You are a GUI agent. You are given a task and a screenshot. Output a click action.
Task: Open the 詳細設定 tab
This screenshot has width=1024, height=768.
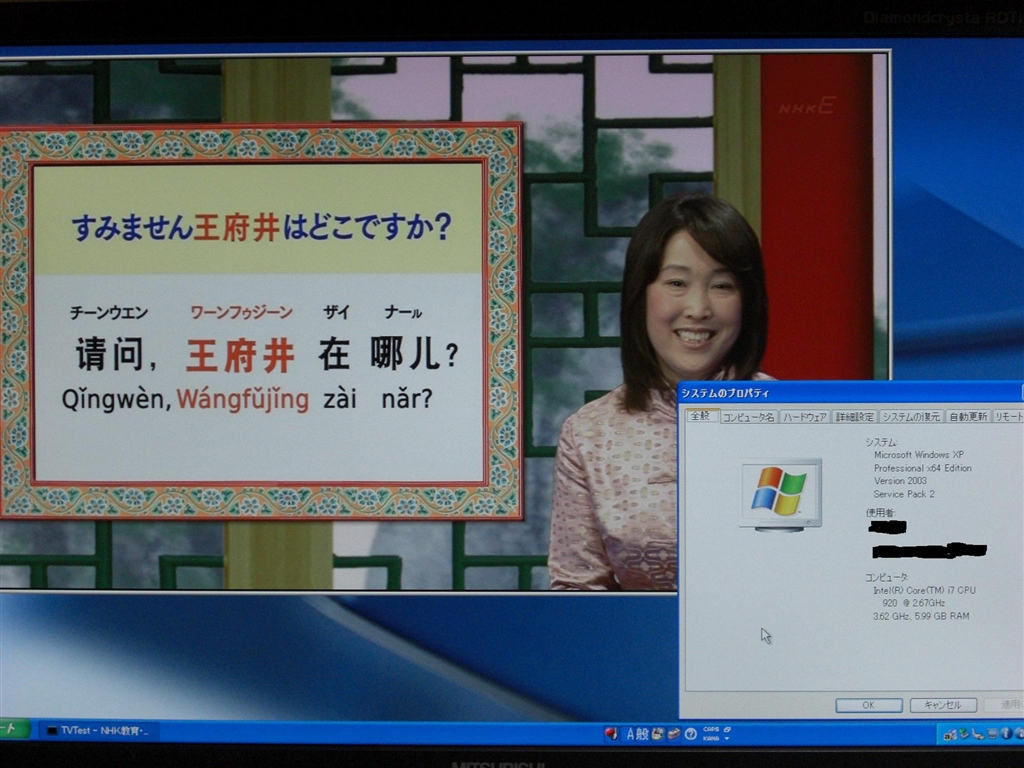point(855,416)
